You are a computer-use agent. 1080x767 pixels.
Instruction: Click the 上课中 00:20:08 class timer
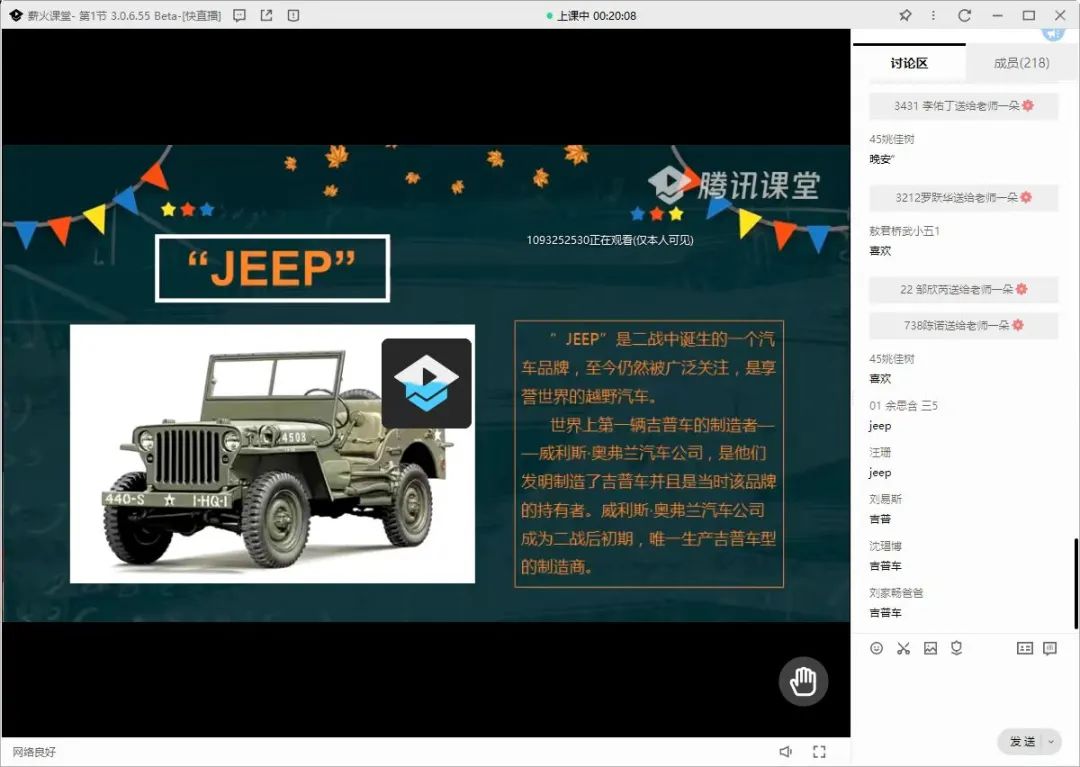pos(591,15)
